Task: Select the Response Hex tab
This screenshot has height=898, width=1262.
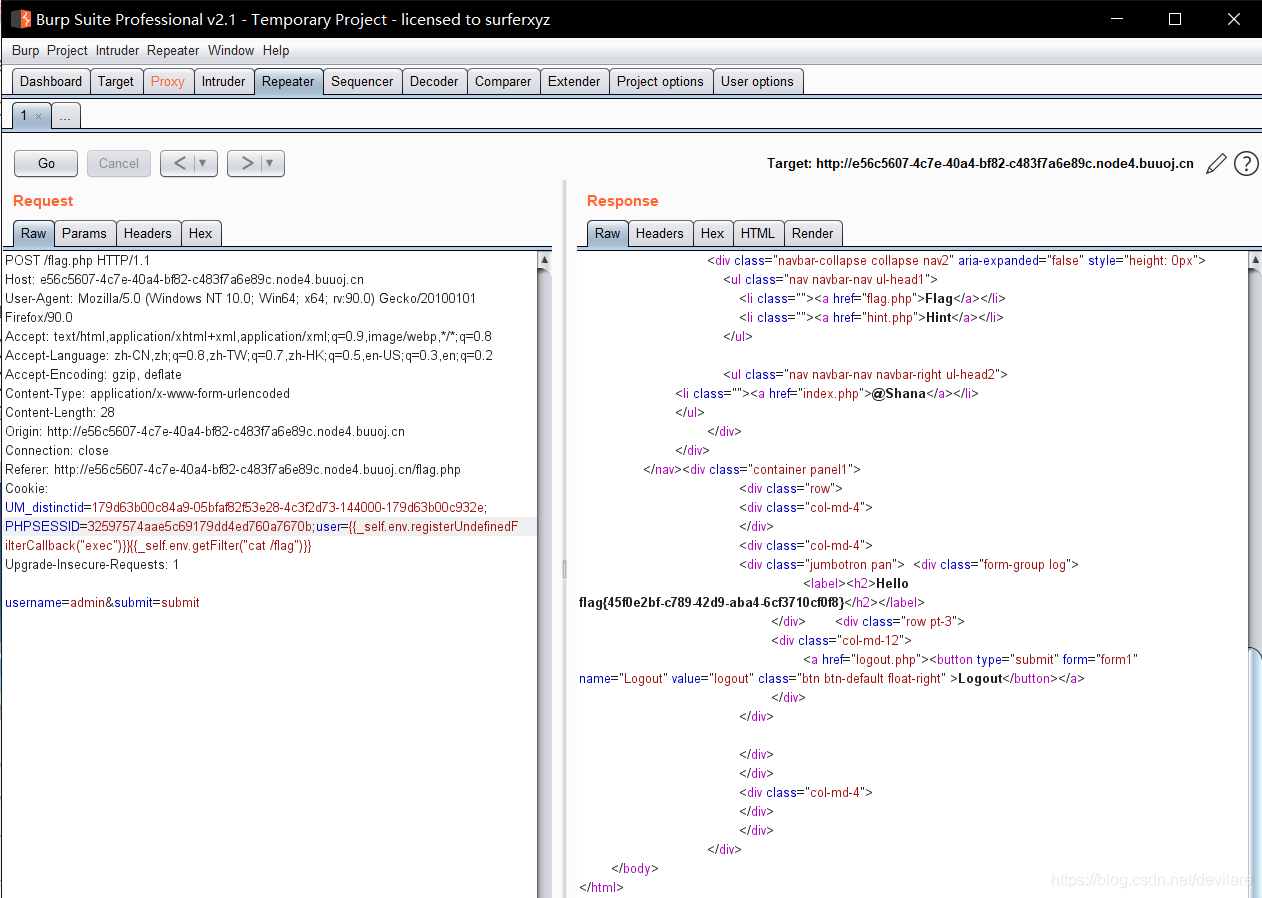Action: (x=713, y=233)
